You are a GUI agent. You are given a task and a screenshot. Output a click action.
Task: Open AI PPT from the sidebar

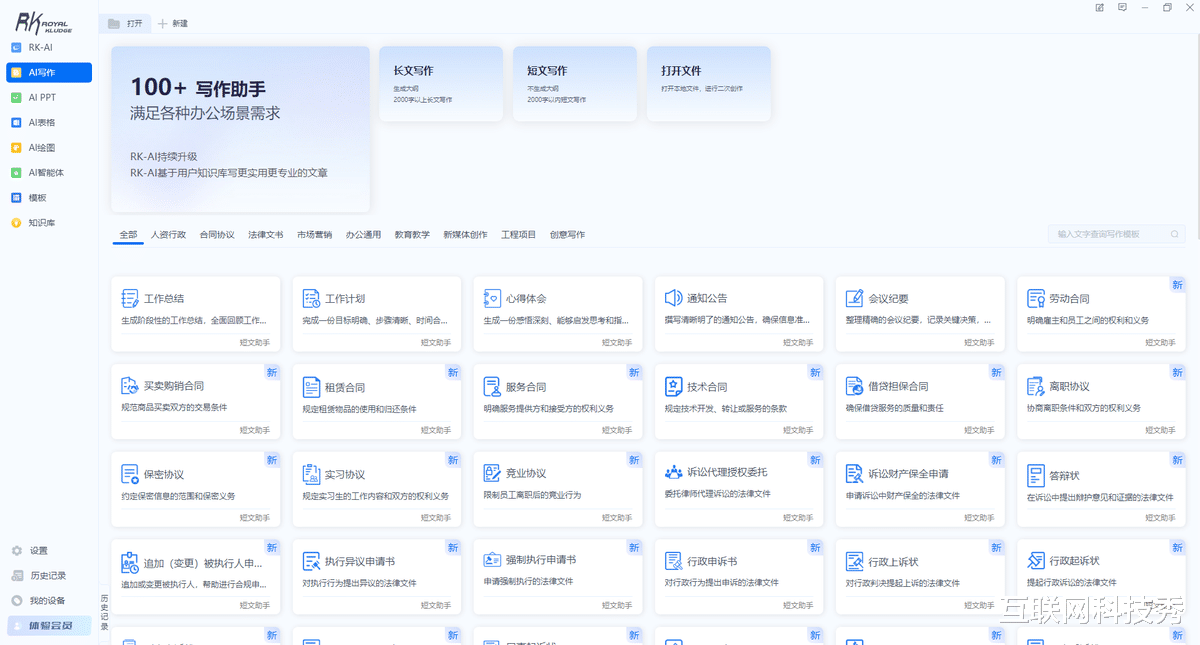(49, 98)
